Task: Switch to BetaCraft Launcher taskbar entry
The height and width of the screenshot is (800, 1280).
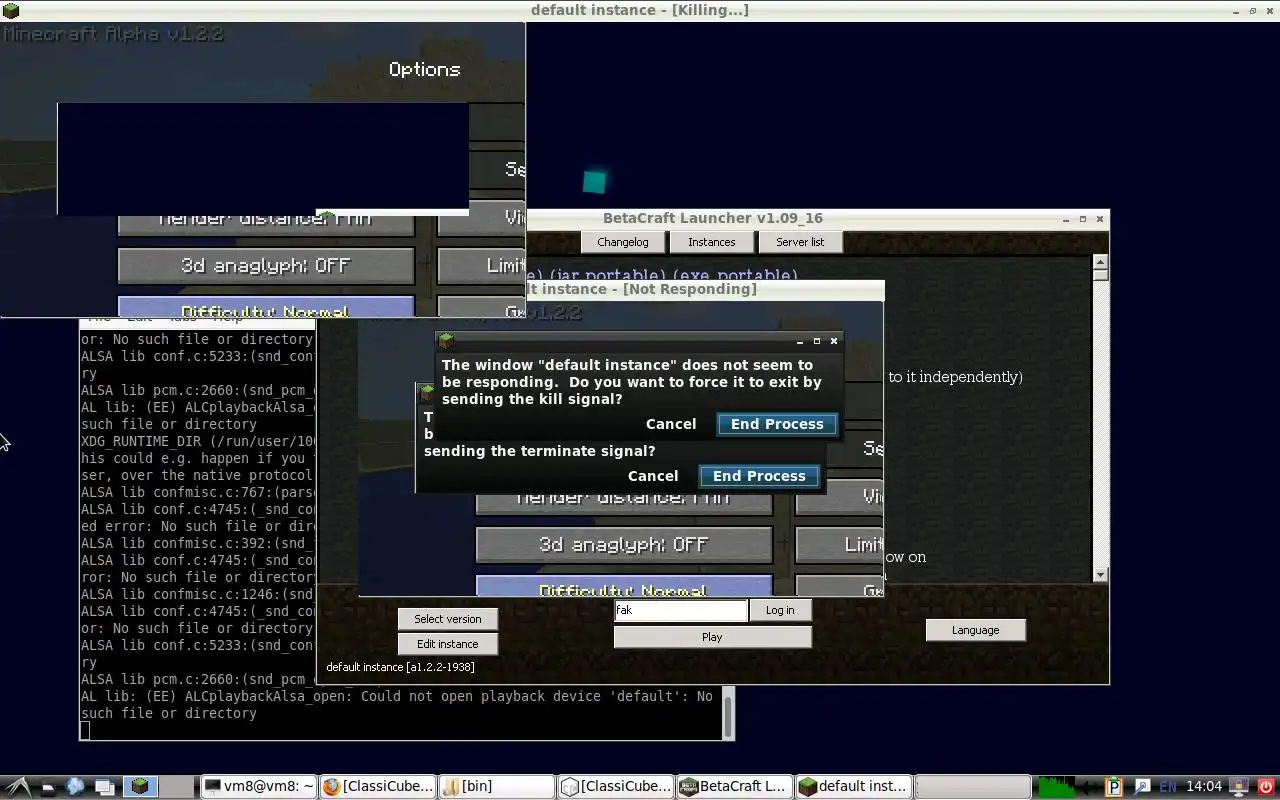Action: (734, 786)
